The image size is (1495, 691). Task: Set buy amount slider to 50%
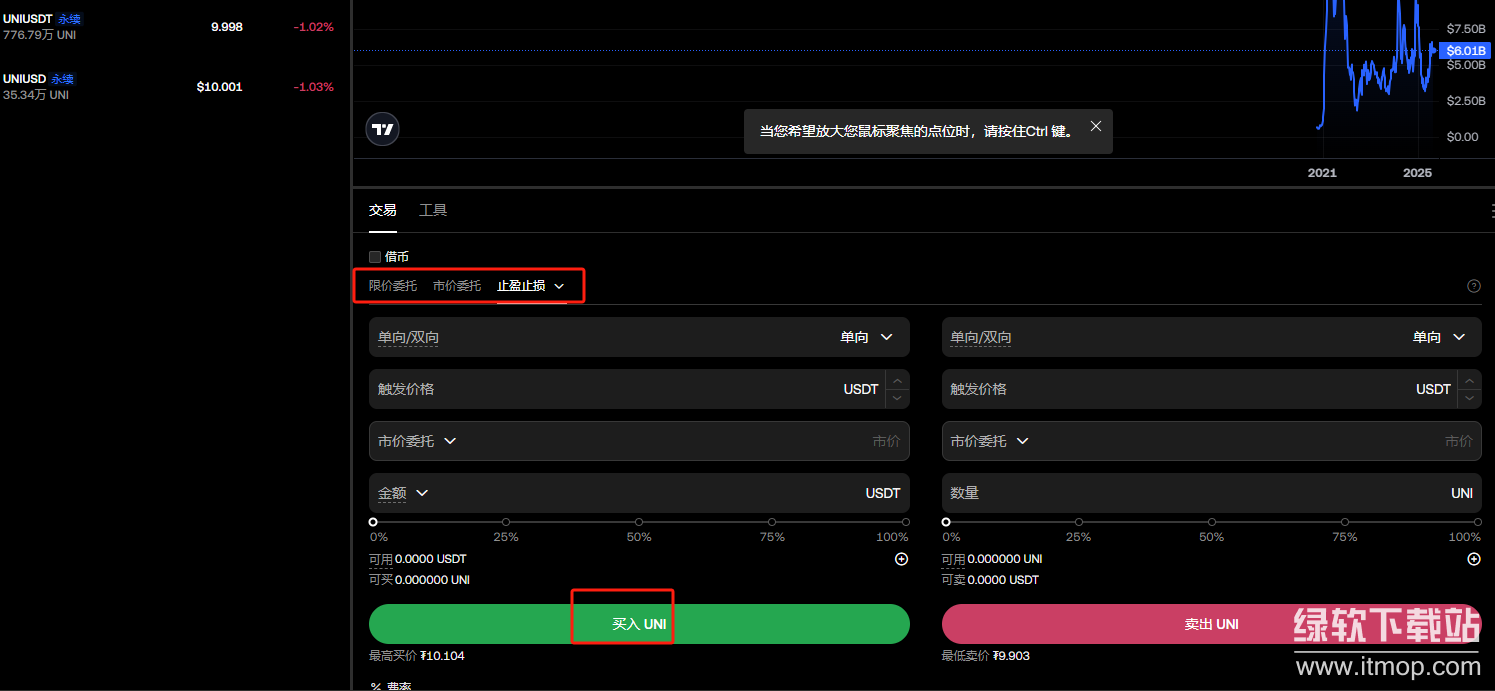pyautogui.click(x=639, y=522)
